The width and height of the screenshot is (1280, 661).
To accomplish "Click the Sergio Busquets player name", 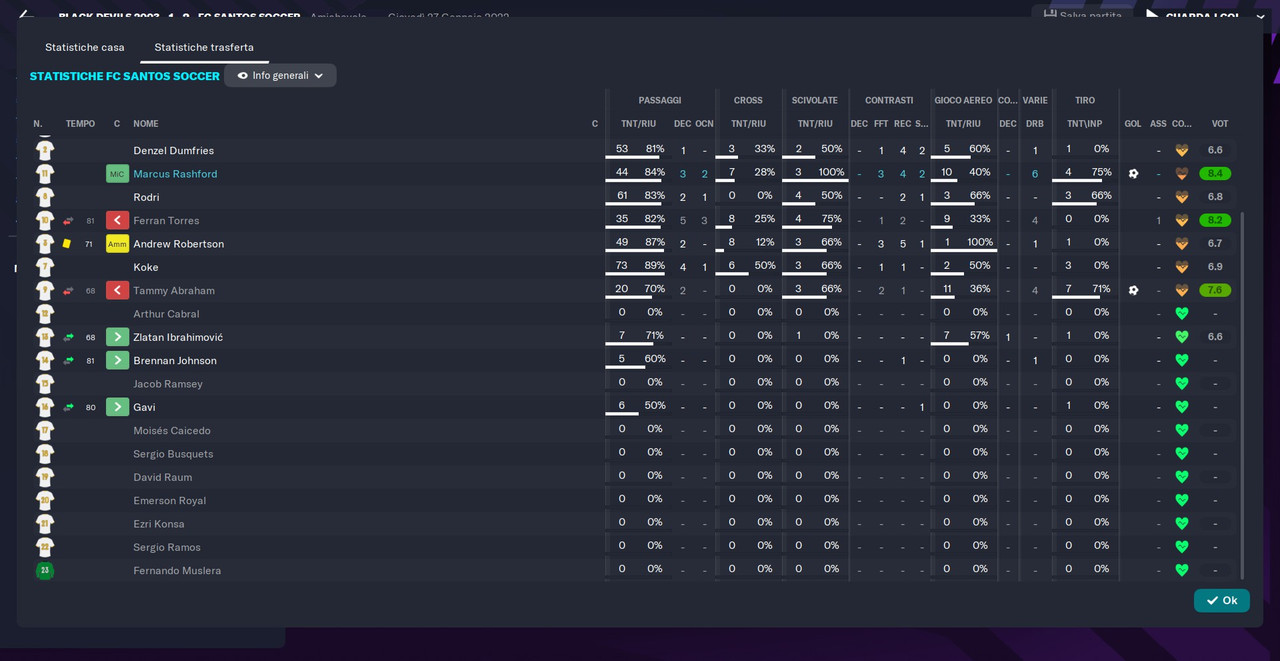I will [x=173, y=454].
